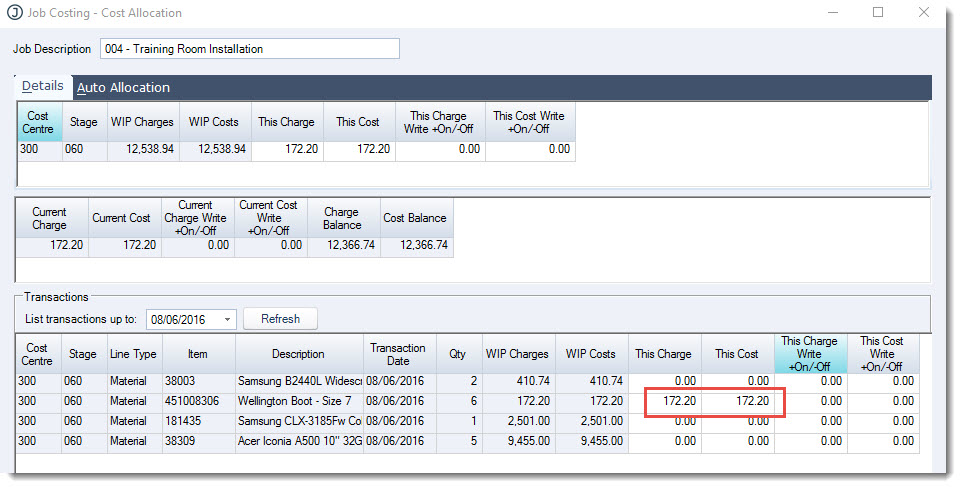Sort by WIP Charges header in top grid
Image resolution: width=961 pixels, height=488 pixels.
[143, 122]
